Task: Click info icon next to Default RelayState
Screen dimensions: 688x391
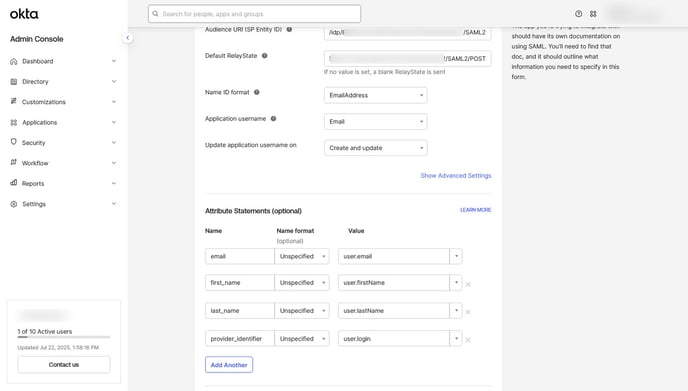Action: click(x=265, y=56)
